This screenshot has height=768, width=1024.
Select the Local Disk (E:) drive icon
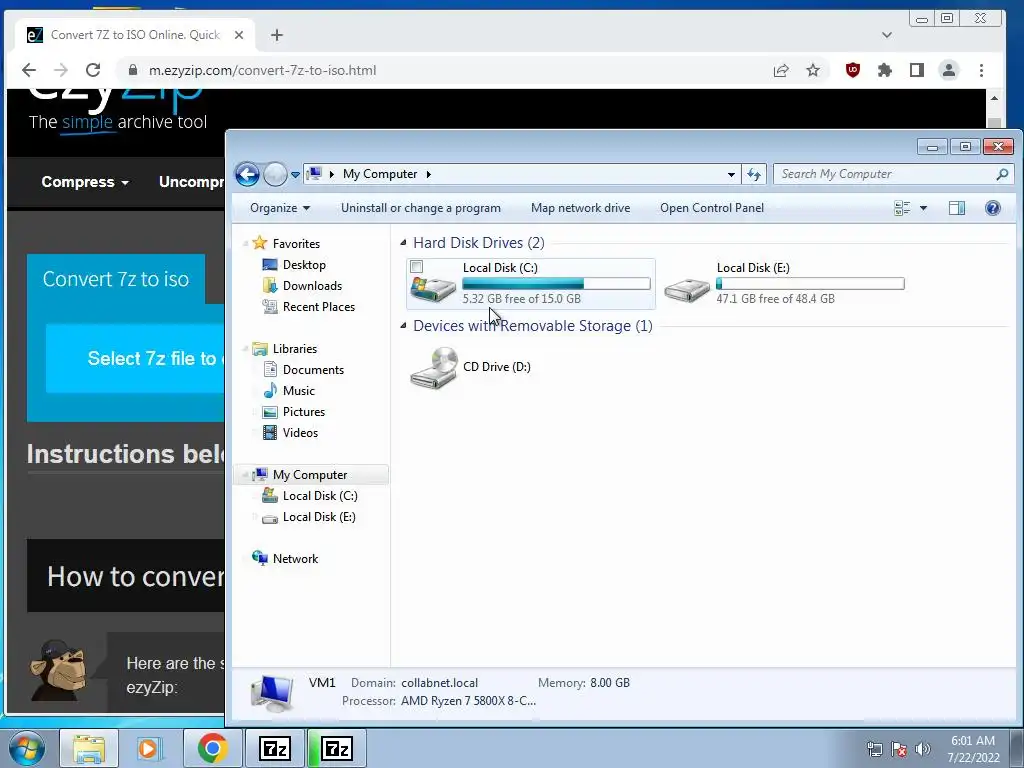[x=687, y=288]
